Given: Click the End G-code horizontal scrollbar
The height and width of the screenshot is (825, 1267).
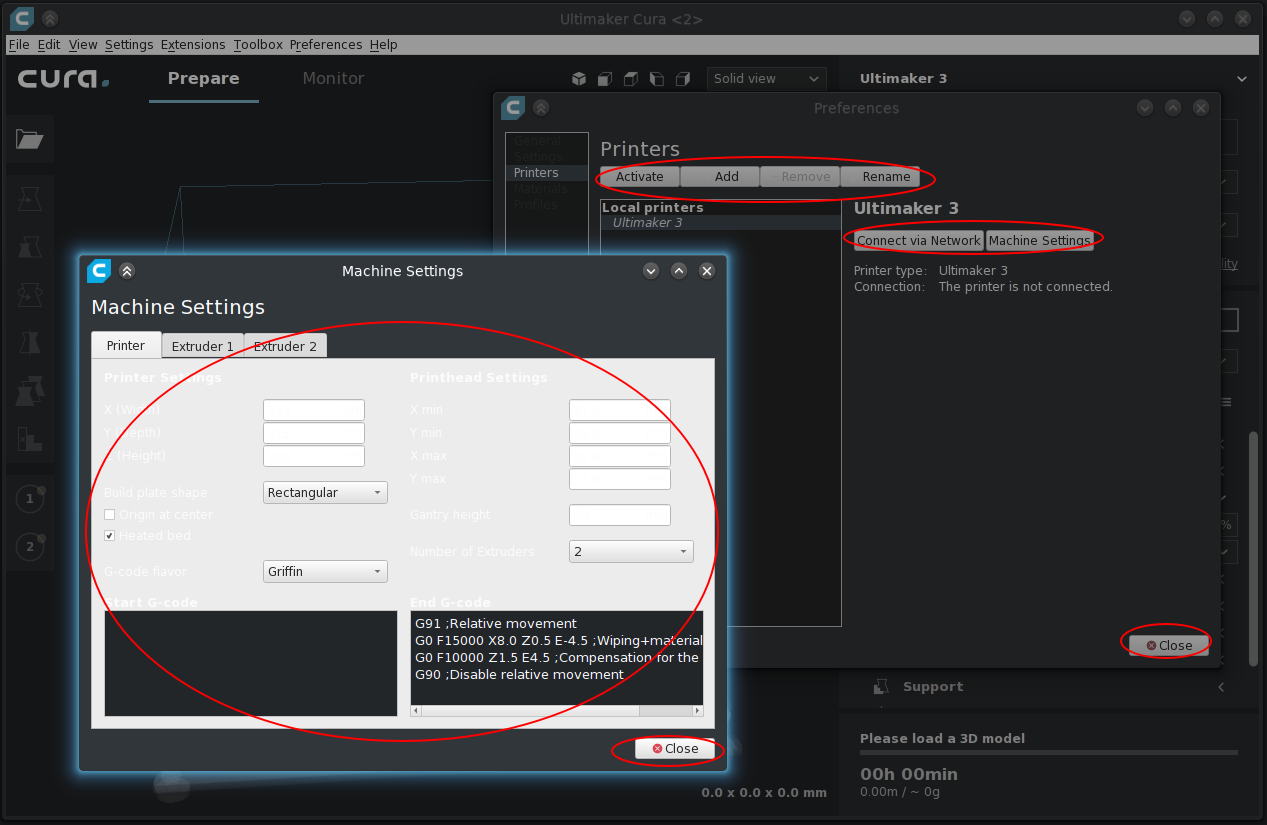Looking at the screenshot, I should coord(557,711).
